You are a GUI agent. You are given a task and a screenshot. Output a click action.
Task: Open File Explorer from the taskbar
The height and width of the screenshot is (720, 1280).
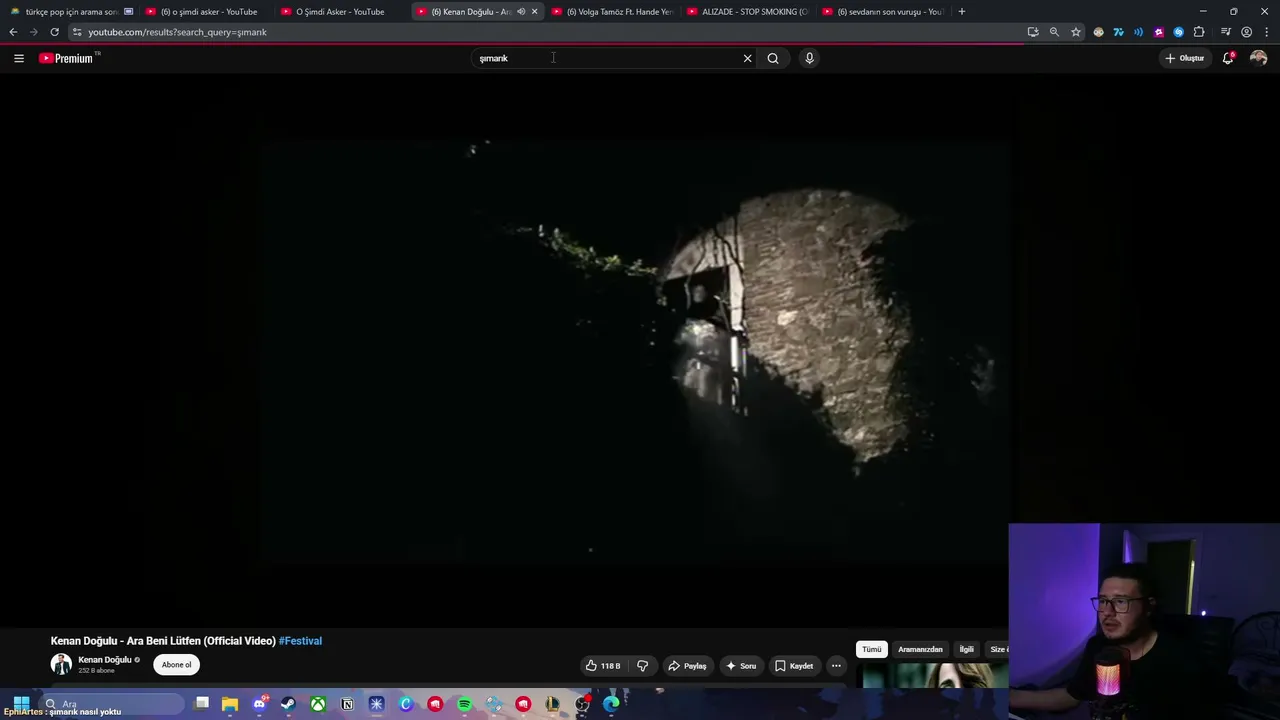pos(230,704)
